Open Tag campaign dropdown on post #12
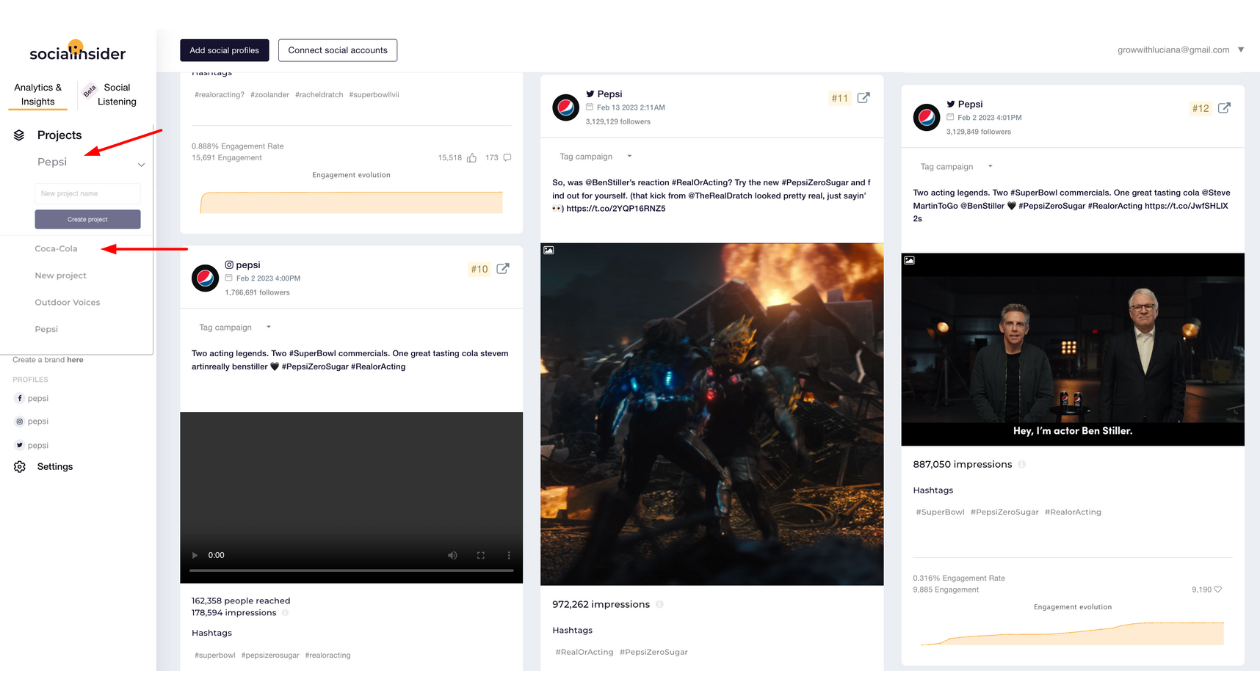Viewport: 1260px width, 700px height. tap(957, 167)
